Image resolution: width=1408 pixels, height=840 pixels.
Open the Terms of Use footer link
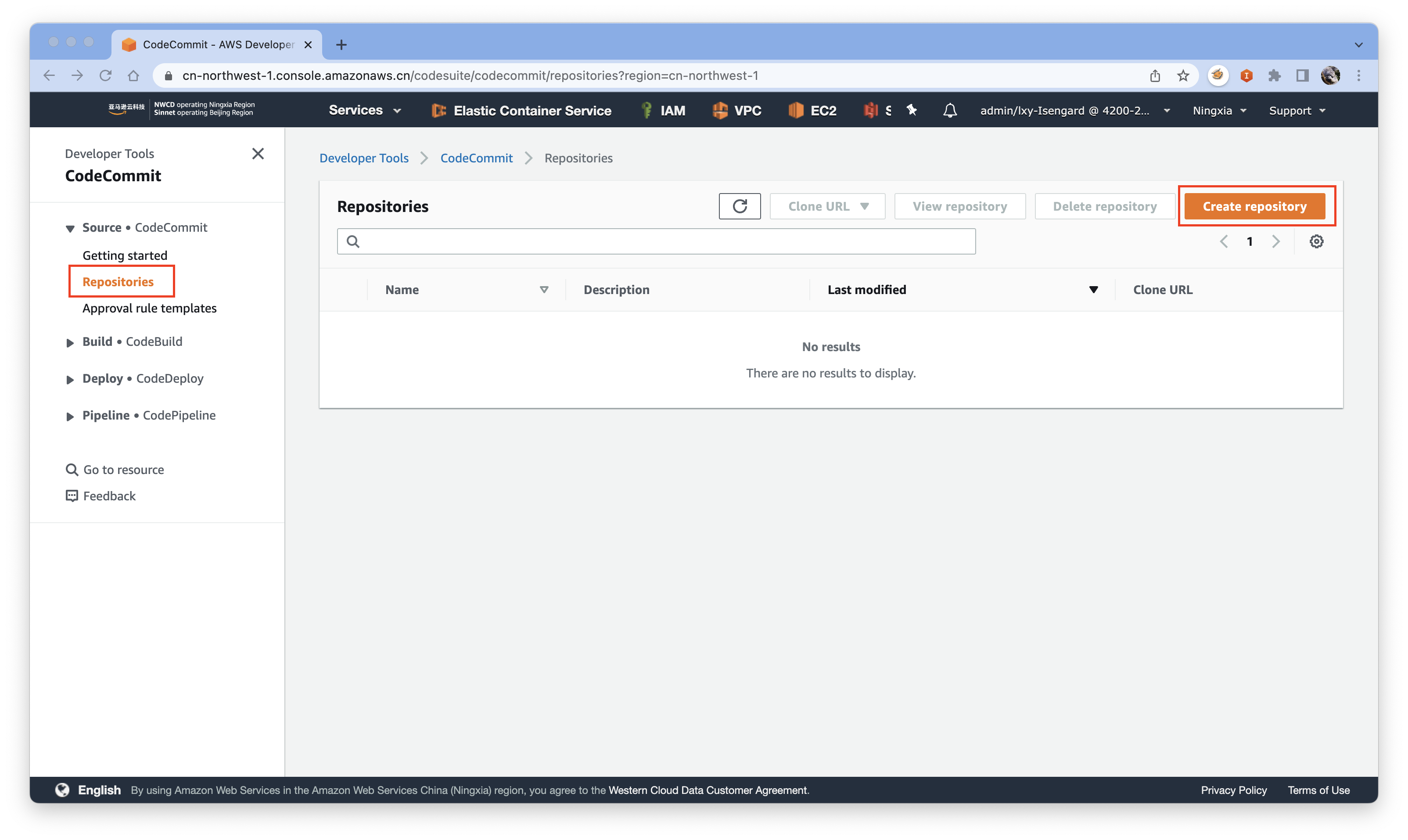click(1318, 790)
